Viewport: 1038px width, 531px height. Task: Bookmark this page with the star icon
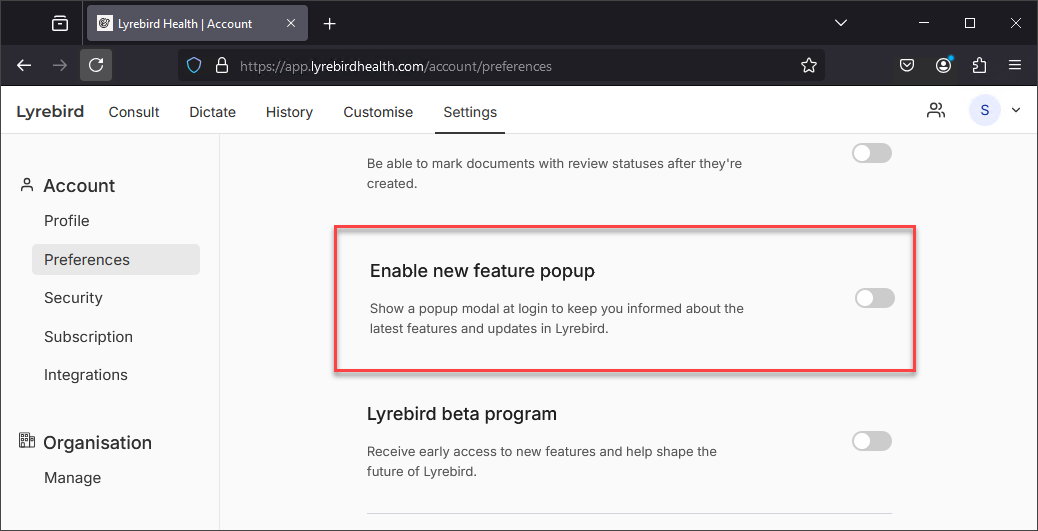tap(808, 66)
